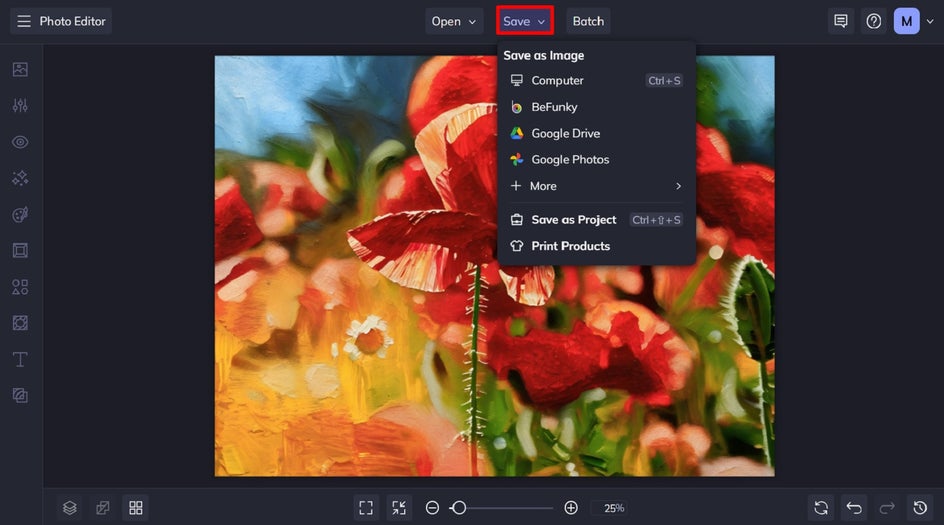Save image to BeFunky

[596, 107]
